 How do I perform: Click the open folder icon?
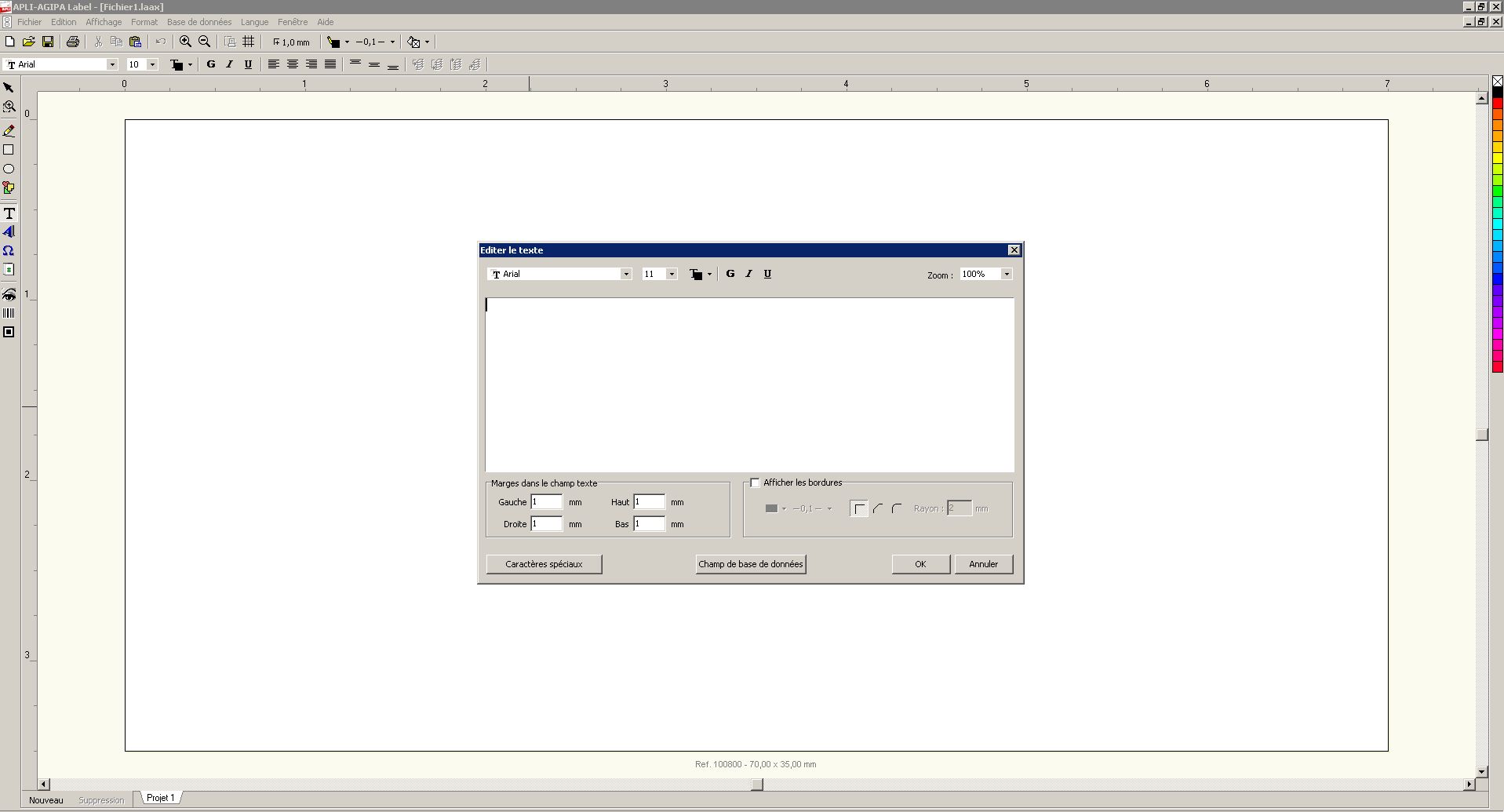pos(28,42)
